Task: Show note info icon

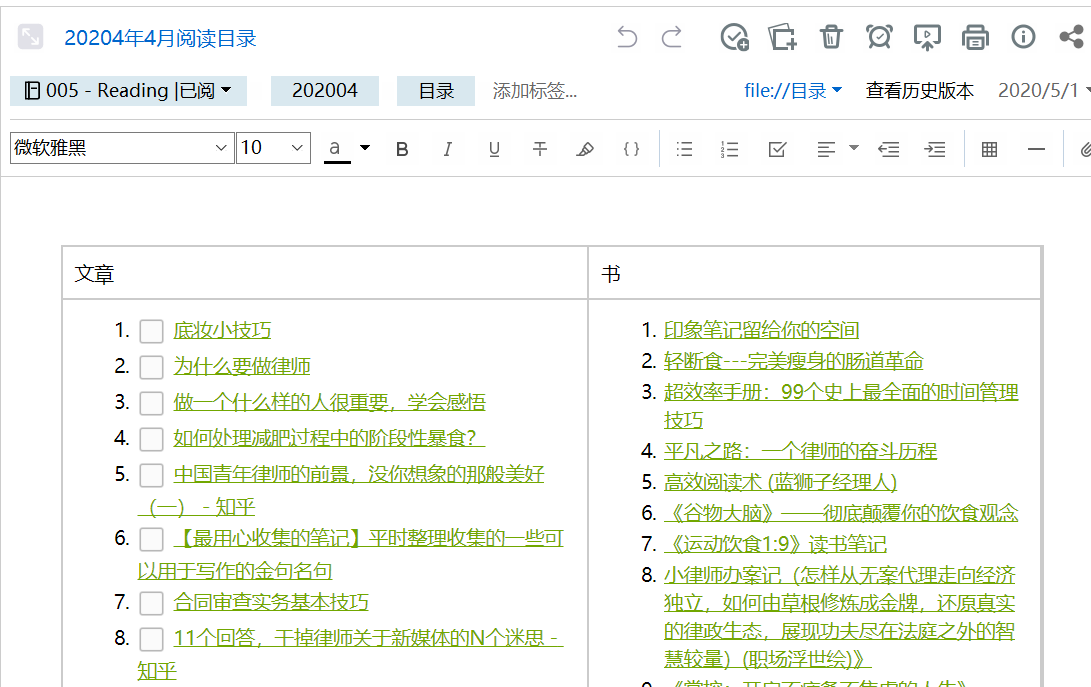Action: pyautogui.click(x=1023, y=37)
